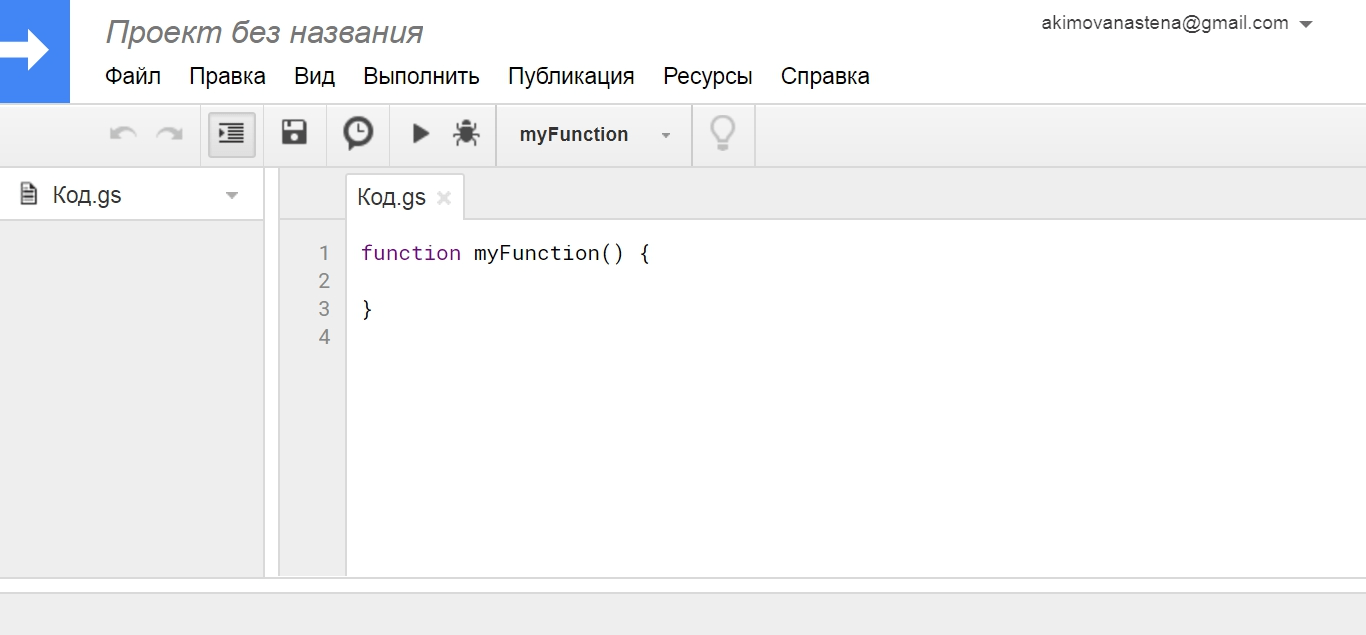
Task: Save the project using the floppy disk icon
Action: [293, 134]
